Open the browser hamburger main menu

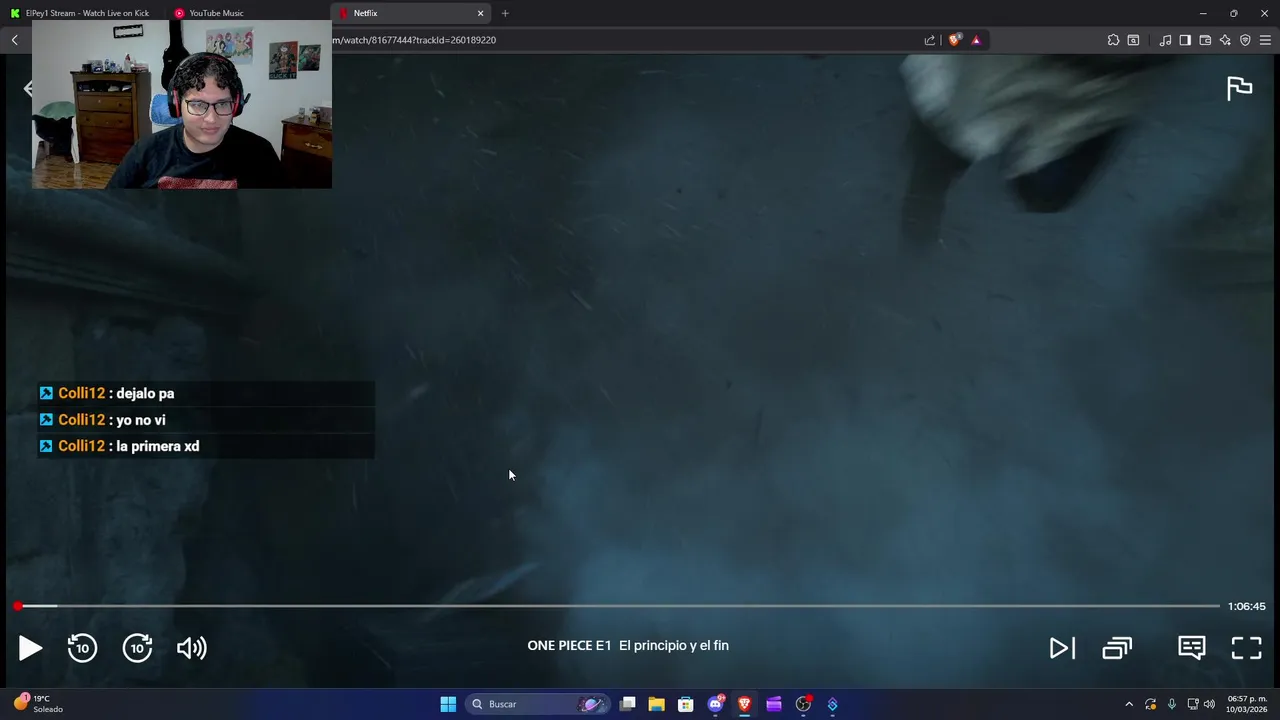point(1265,40)
